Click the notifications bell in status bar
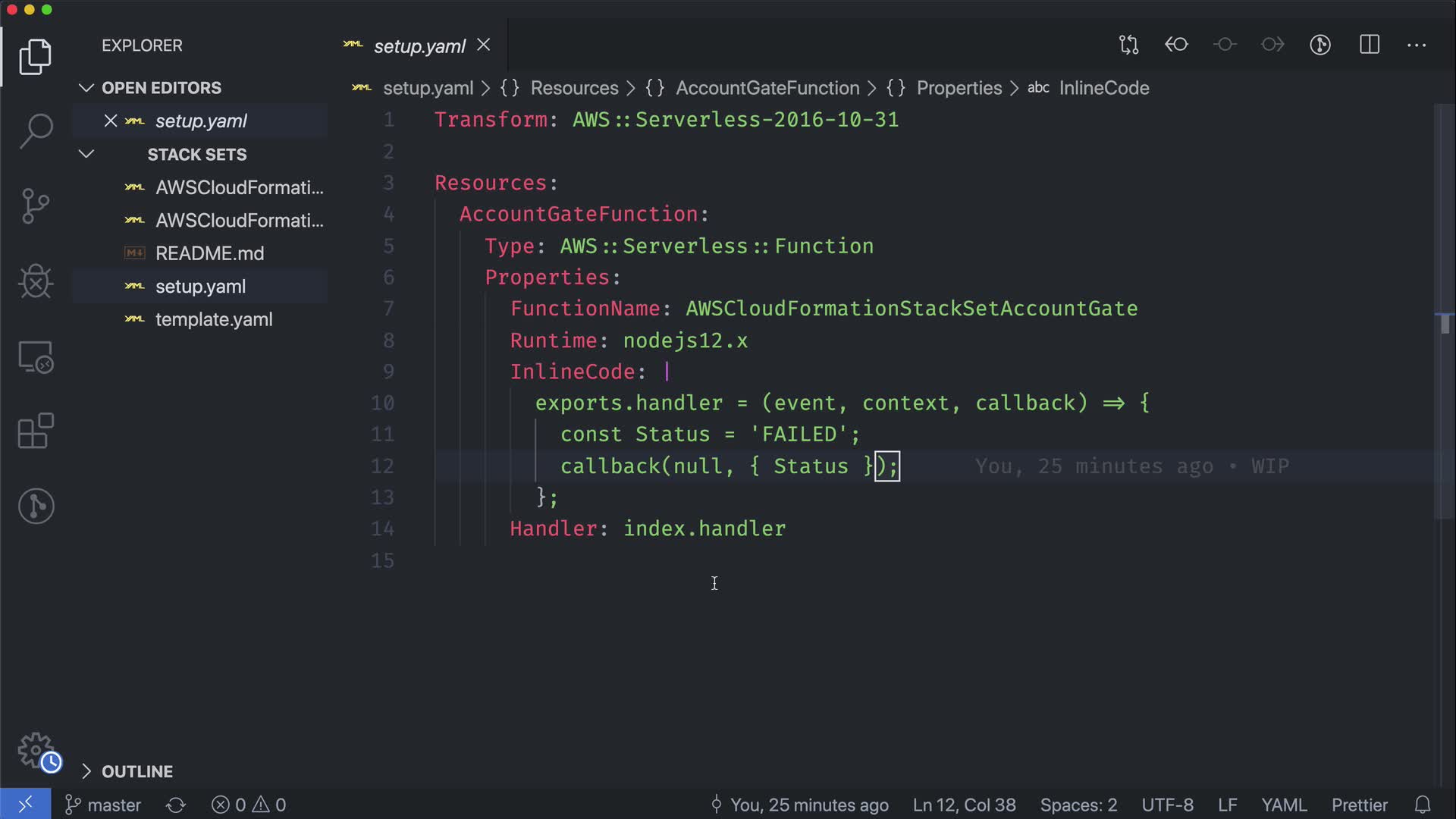 pyautogui.click(x=1423, y=805)
